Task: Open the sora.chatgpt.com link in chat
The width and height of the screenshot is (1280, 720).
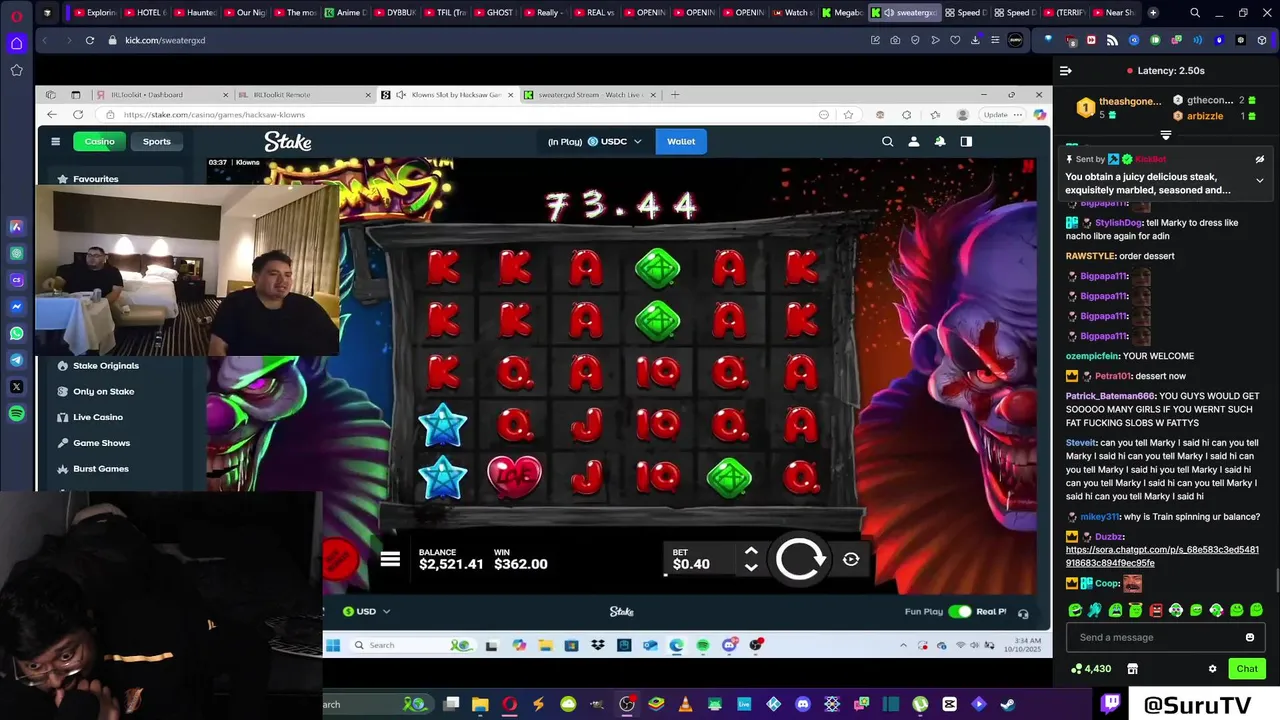Action: (x=1162, y=556)
